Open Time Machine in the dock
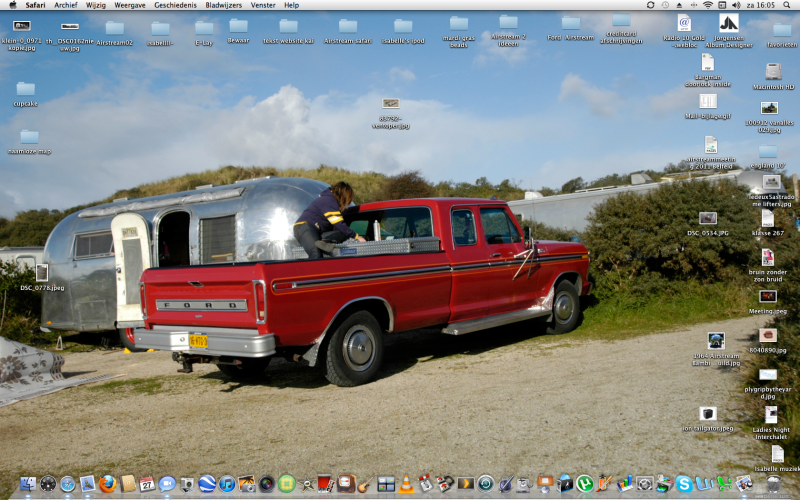 (485, 484)
